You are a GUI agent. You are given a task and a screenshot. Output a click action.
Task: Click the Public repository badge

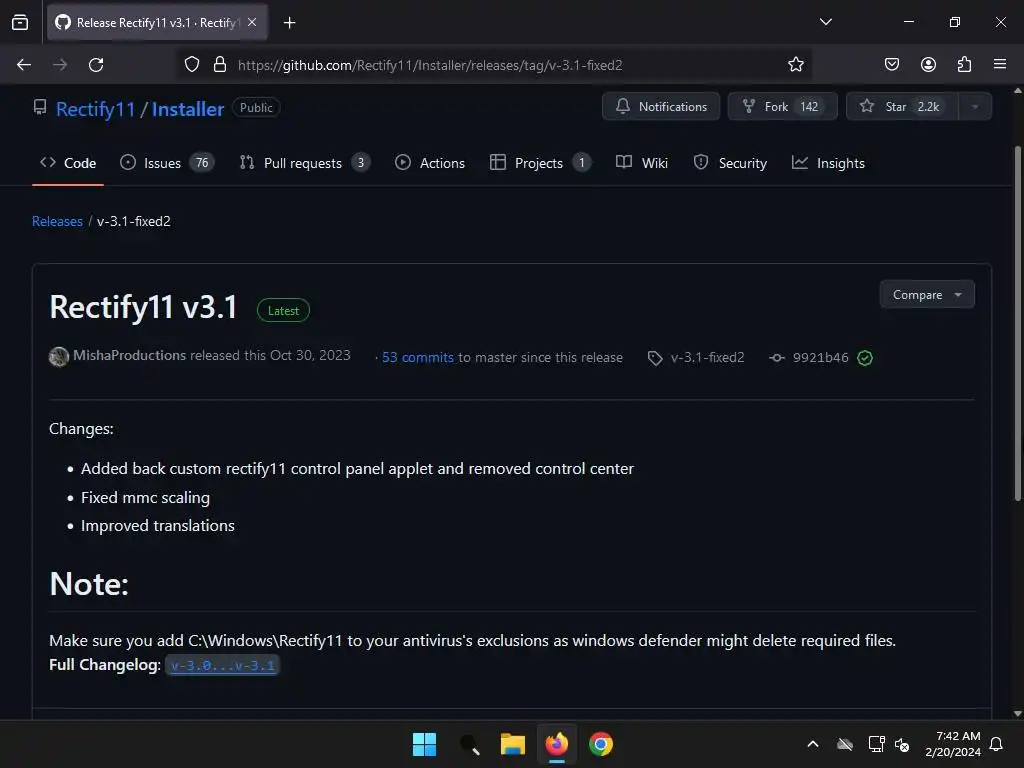tap(256, 108)
